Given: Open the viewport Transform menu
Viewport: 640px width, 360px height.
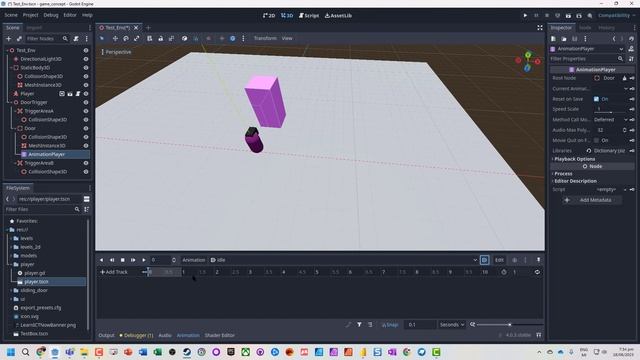Looking at the screenshot, I should coord(265,38).
